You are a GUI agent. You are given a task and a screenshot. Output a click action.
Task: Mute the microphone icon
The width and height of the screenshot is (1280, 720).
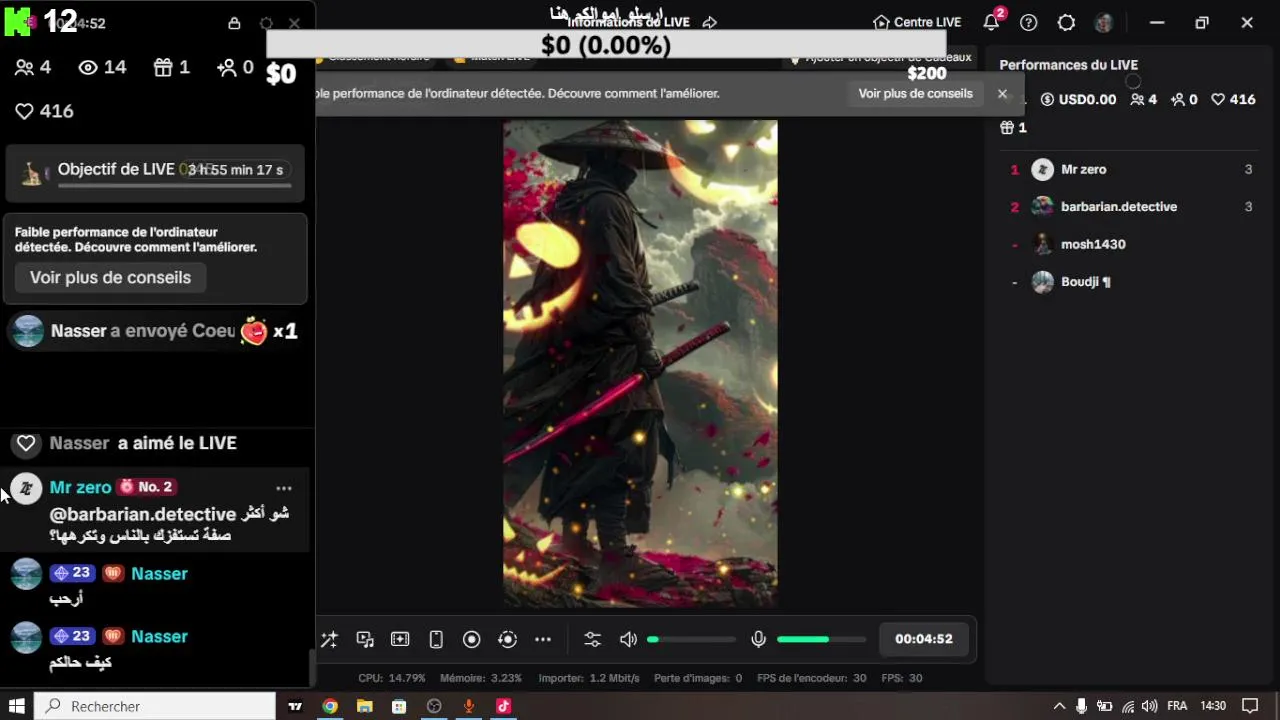pos(759,639)
